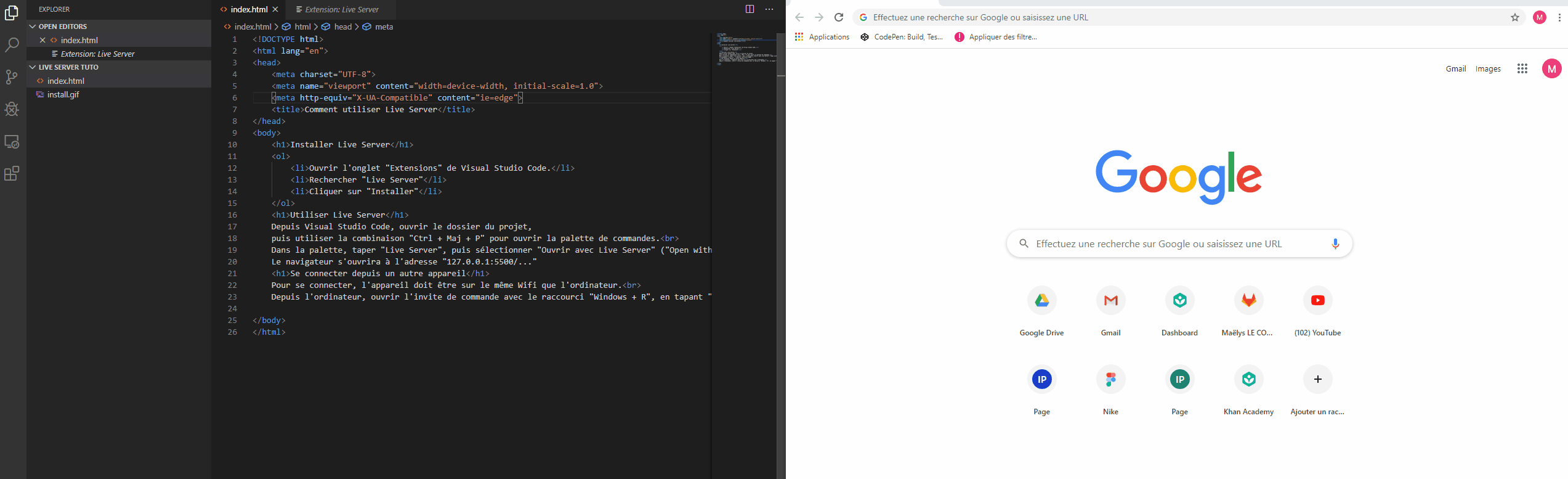Open the Applications bookmark in Chrome
This screenshot has width=1568, height=479.
pos(822,37)
